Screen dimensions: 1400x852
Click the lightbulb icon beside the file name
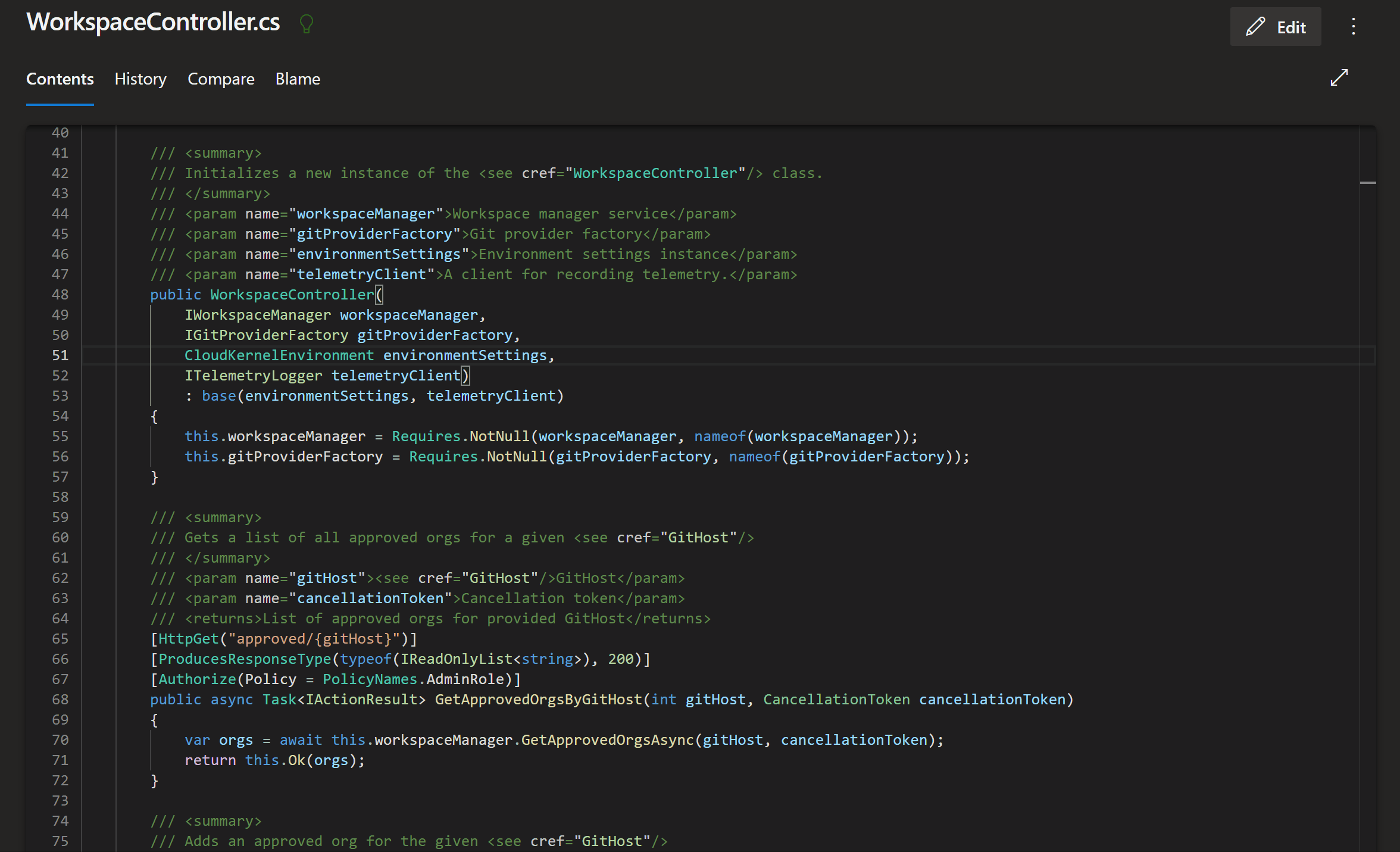306,24
